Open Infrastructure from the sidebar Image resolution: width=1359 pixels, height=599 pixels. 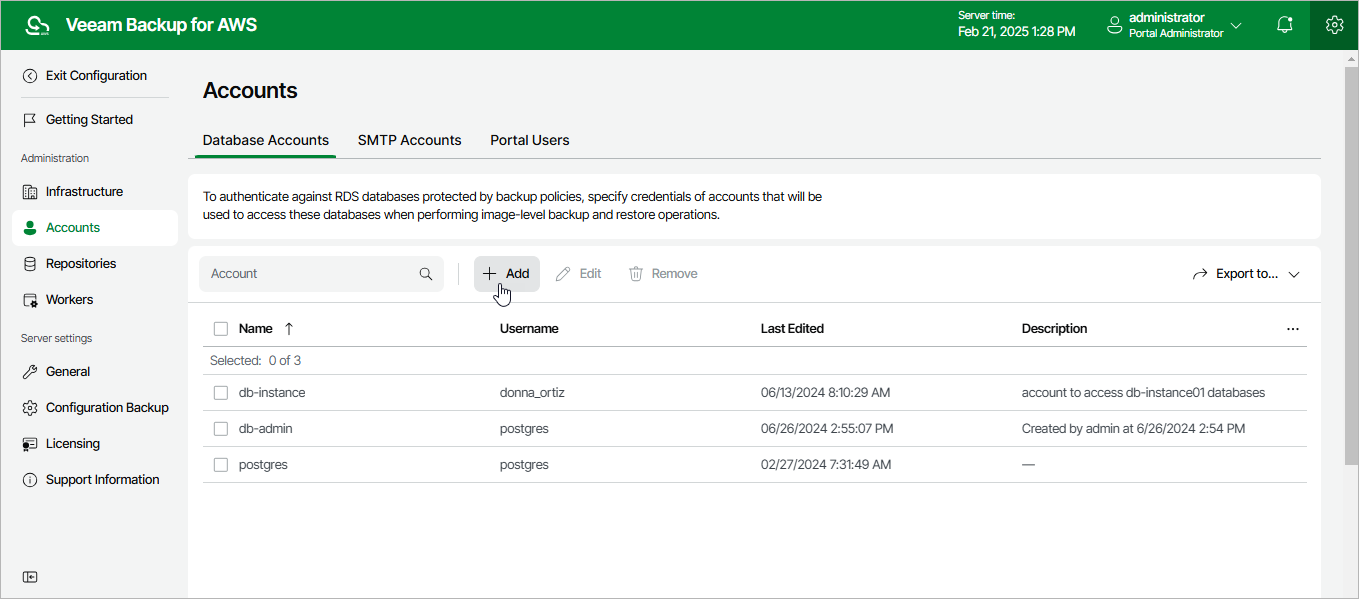coord(84,192)
